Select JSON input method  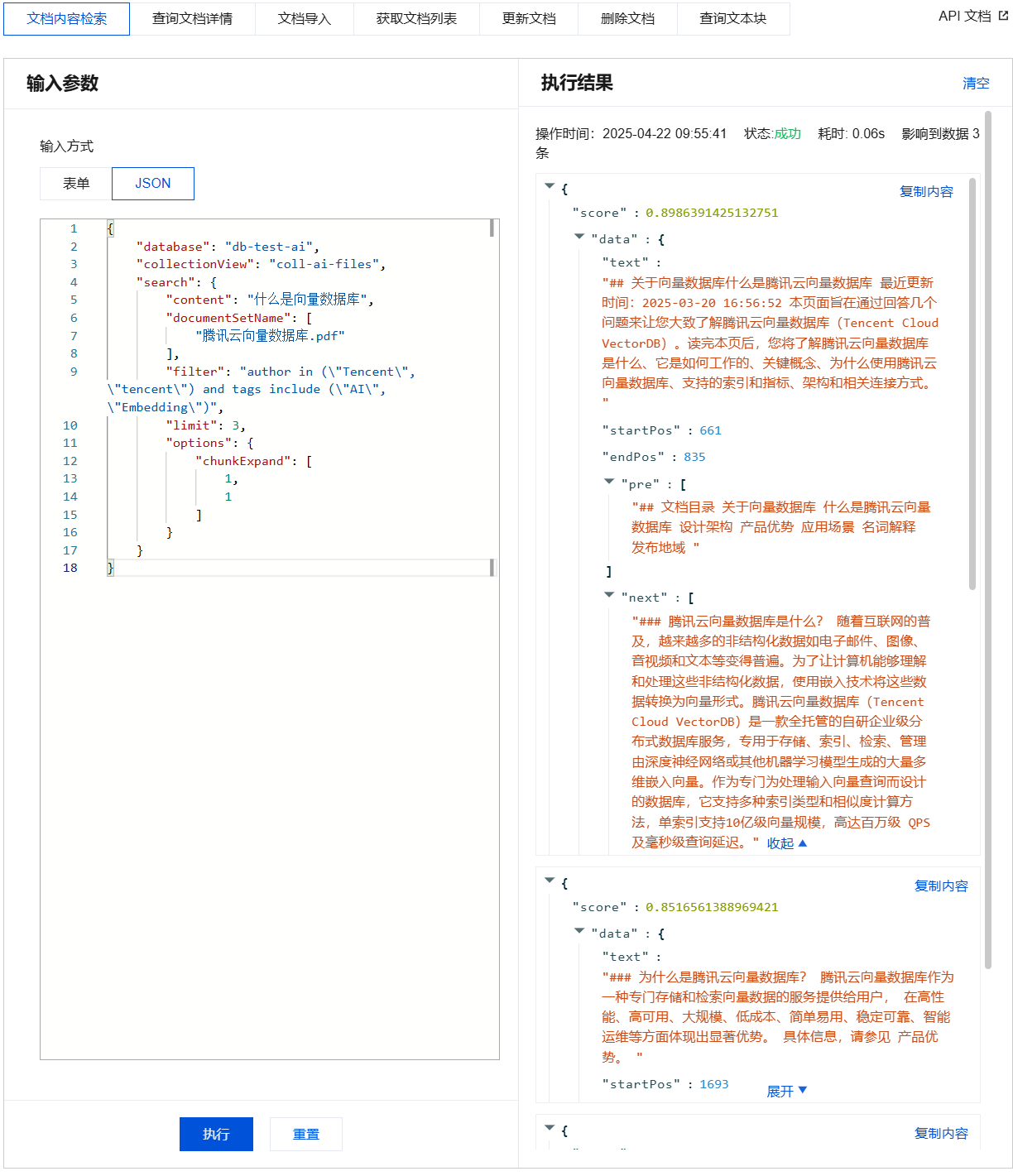click(x=153, y=184)
